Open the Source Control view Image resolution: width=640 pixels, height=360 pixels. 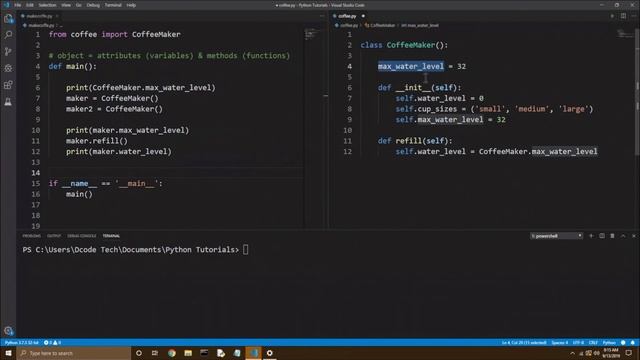point(8,51)
